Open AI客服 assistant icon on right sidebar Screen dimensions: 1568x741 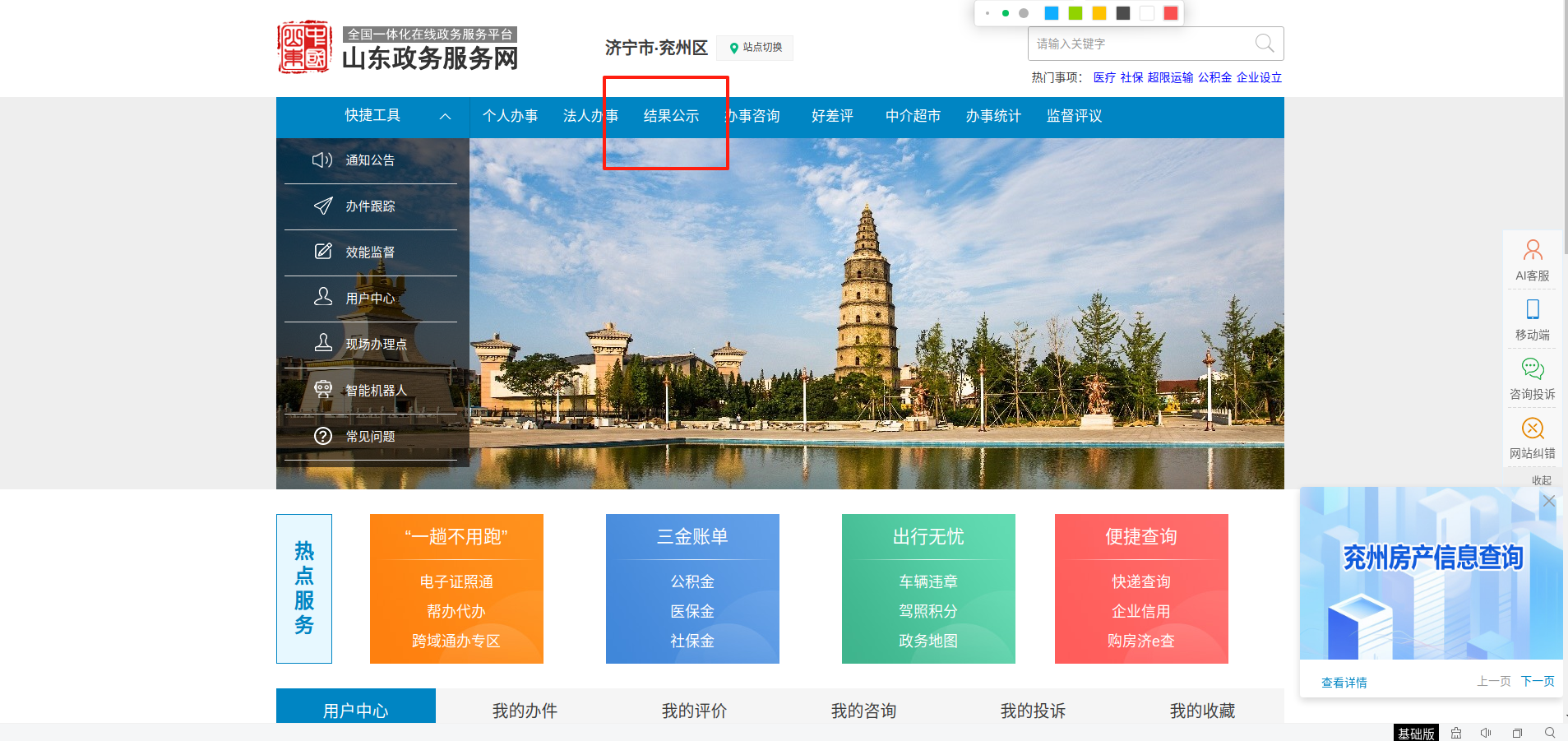click(x=1533, y=250)
